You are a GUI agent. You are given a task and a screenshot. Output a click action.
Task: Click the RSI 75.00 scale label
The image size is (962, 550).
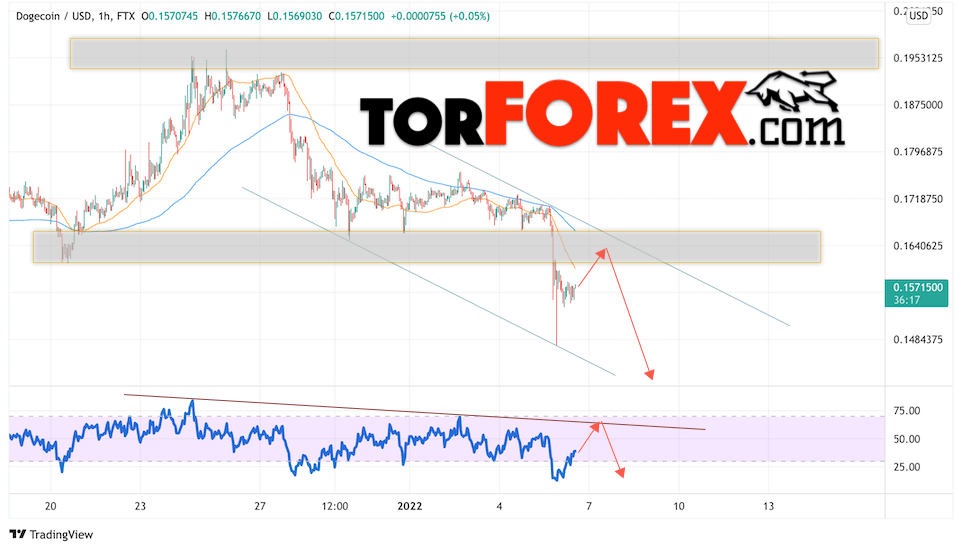(x=907, y=411)
